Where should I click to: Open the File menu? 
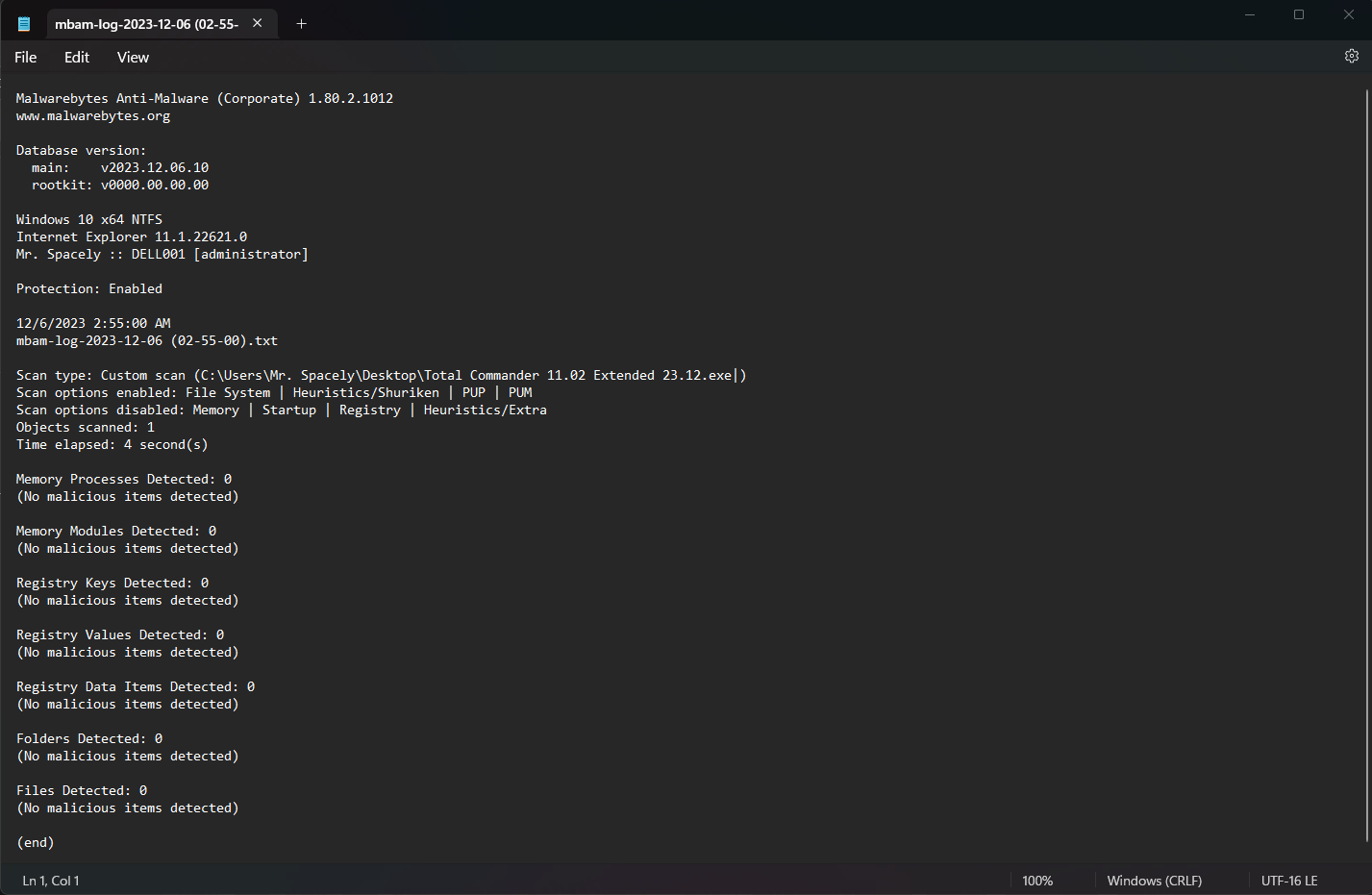click(26, 58)
